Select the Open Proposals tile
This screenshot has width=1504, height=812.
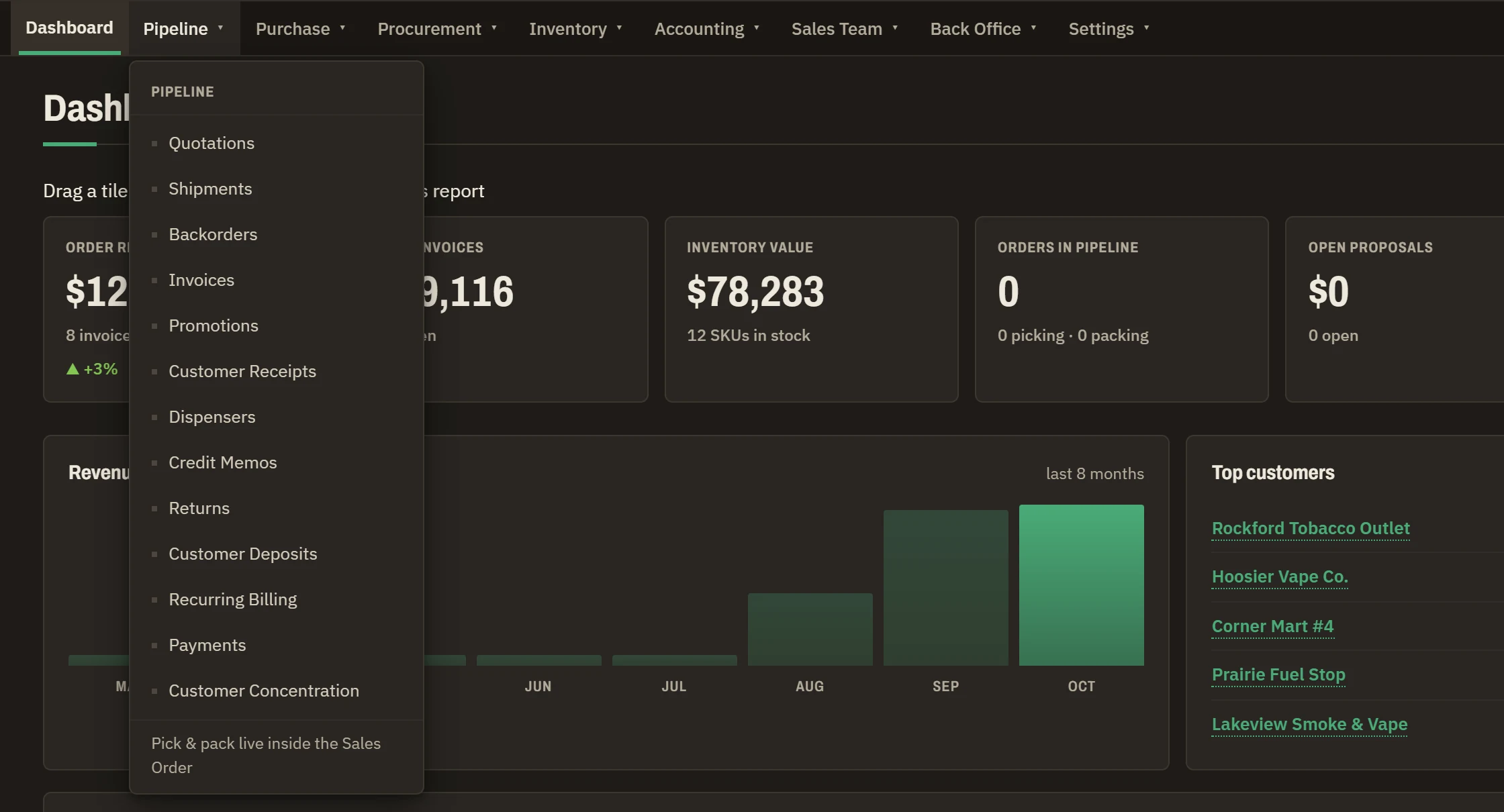click(1395, 309)
